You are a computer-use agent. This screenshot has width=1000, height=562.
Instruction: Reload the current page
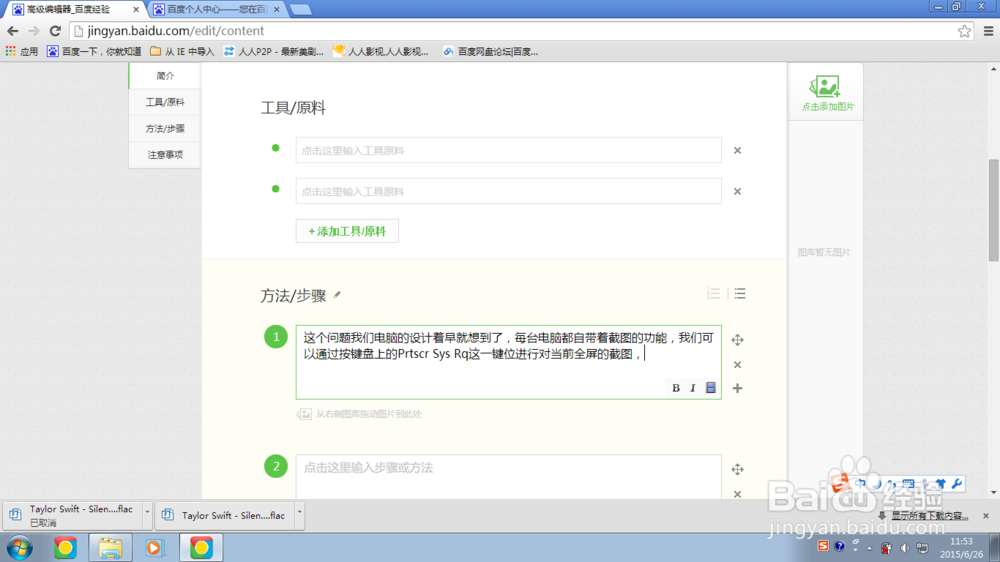coord(55,31)
